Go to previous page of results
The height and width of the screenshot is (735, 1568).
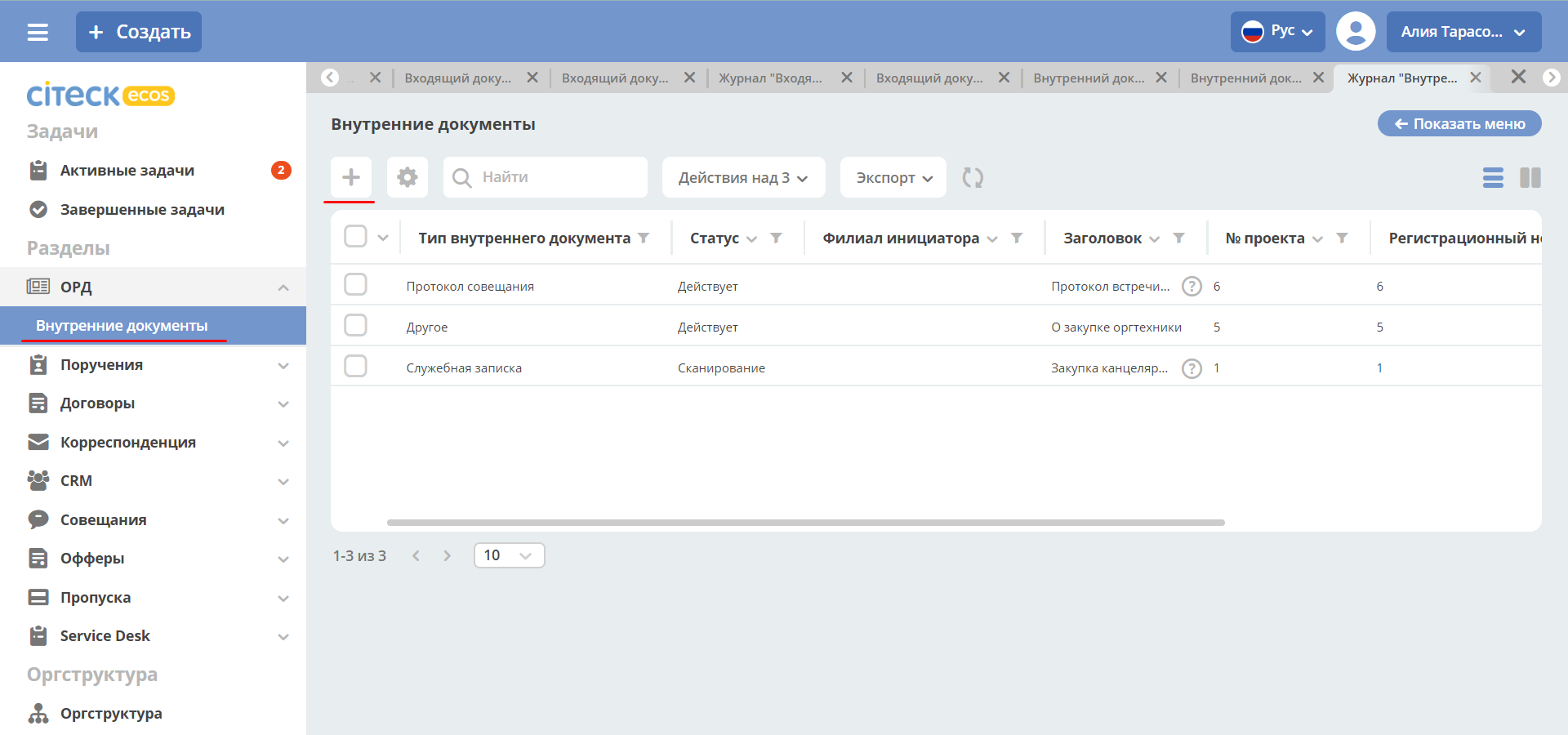[416, 555]
